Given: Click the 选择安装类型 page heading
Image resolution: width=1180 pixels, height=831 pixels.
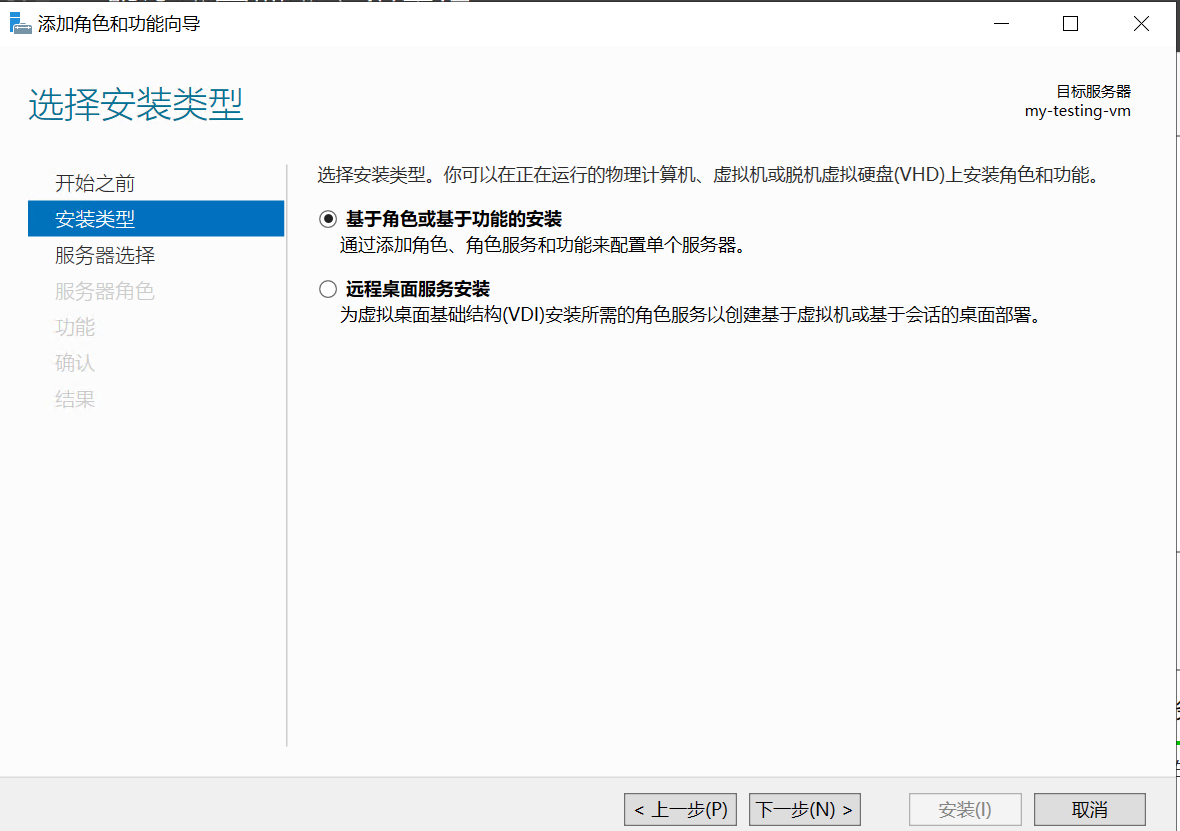Looking at the screenshot, I should point(136,104).
